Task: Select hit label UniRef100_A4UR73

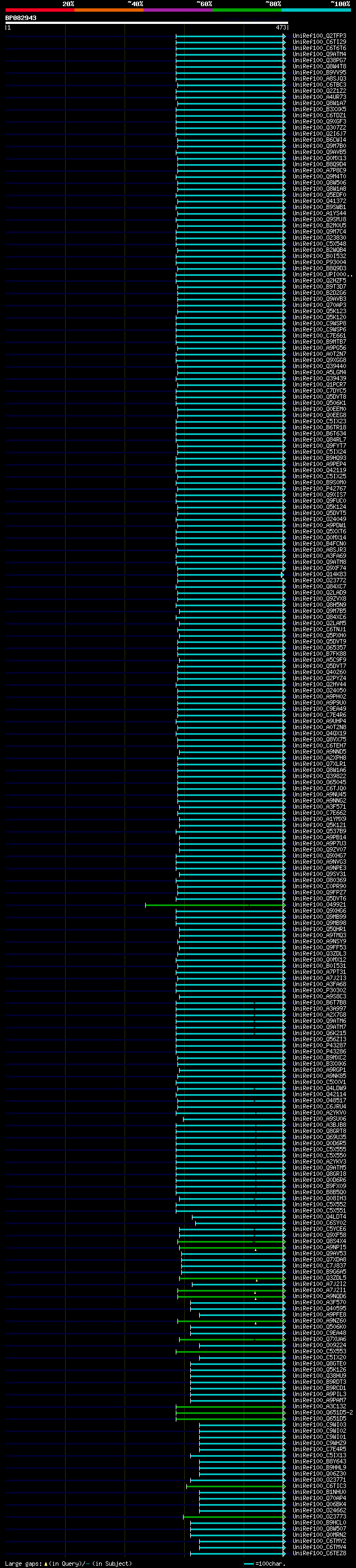Action: point(319,97)
